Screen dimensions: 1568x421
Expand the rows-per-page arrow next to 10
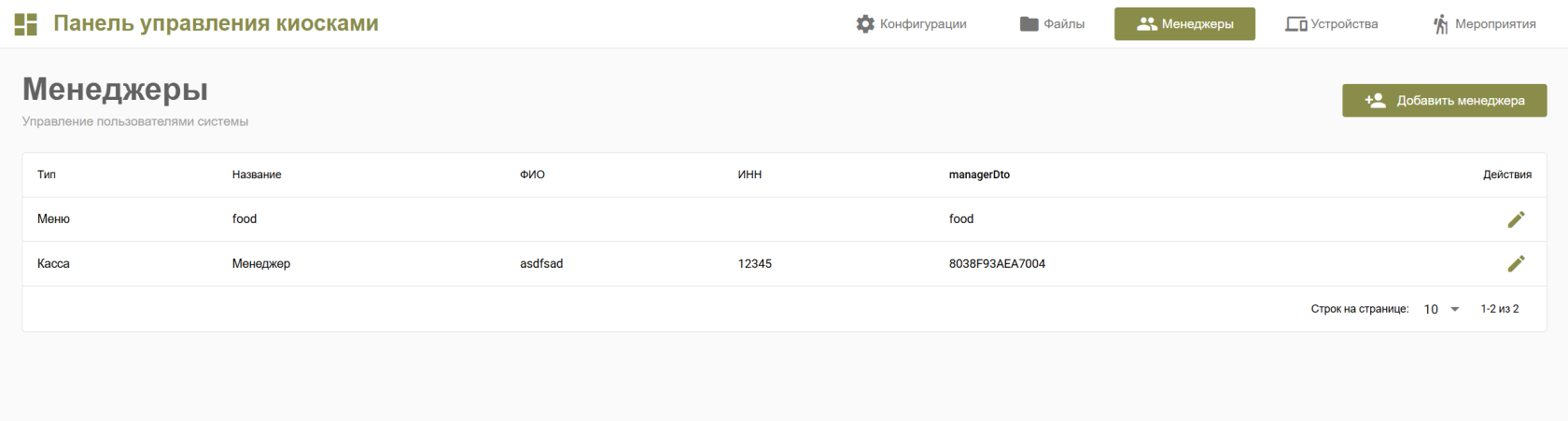(x=1454, y=309)
